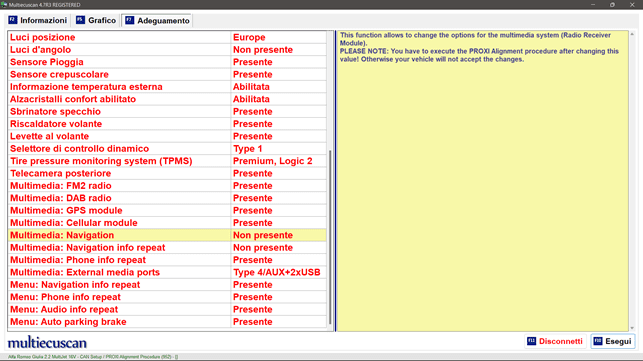Click the Europe value cell
This screenshot has height=361, width=643.
tap(278, 37)
